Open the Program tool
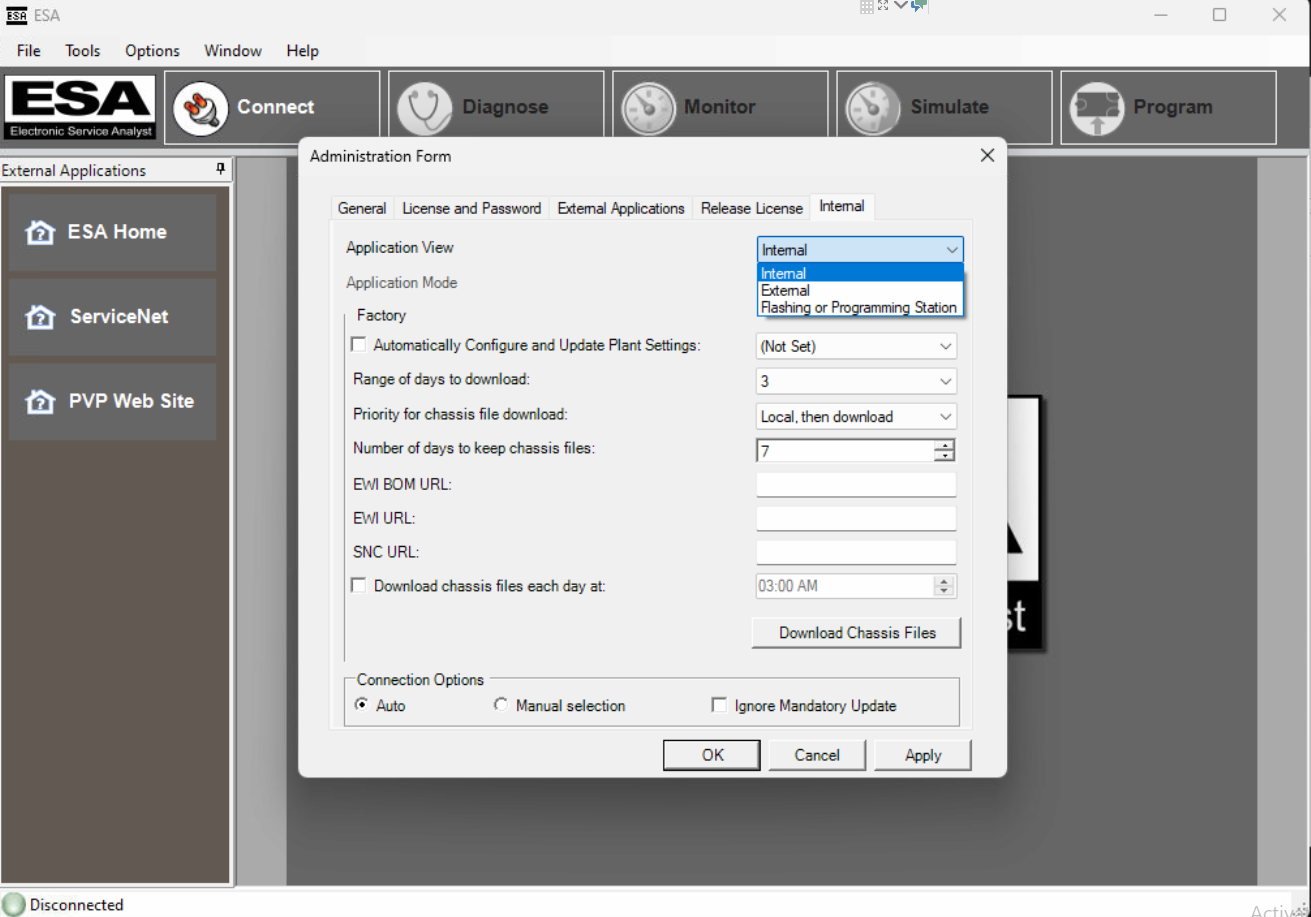The height and width of the screenshot is (917, 1311). click(x=1097, y=108)
